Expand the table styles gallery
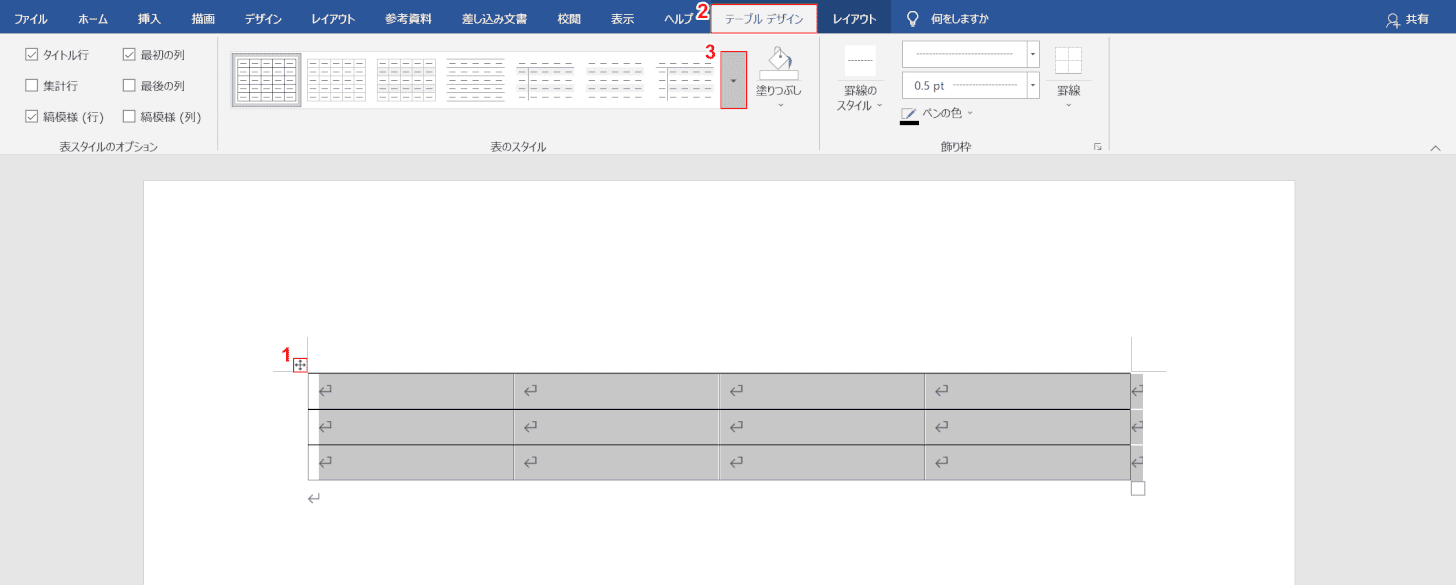1456x585 pixels. click(x=733, y=80)
